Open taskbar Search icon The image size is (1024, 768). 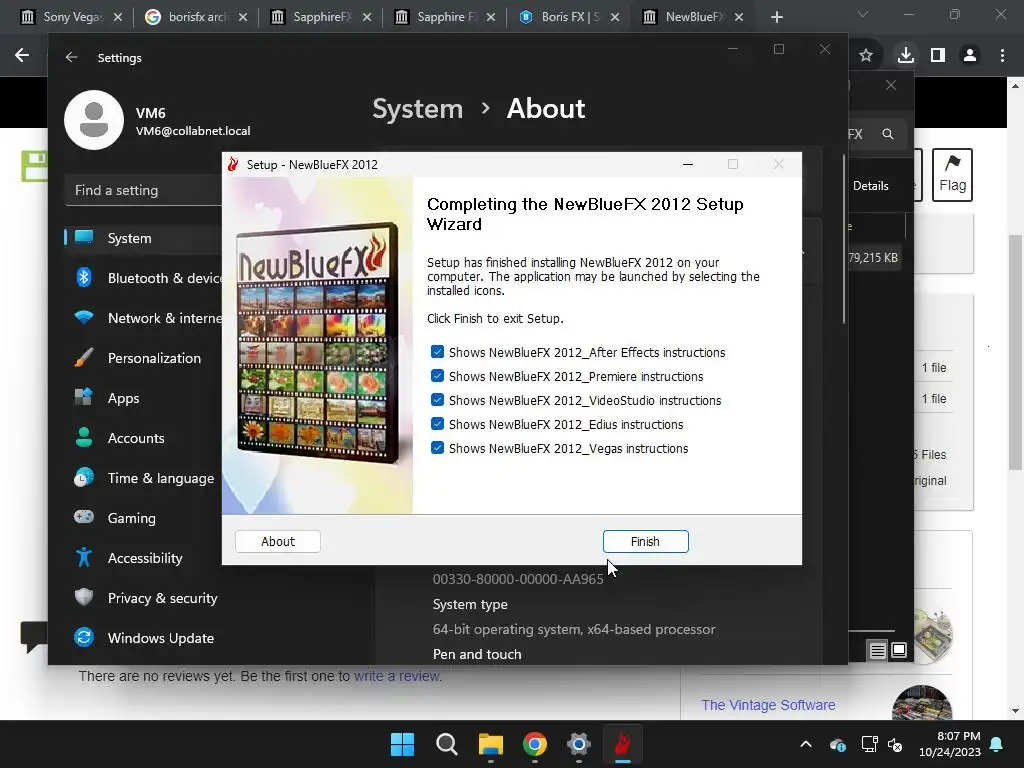[x=447, y=744]
